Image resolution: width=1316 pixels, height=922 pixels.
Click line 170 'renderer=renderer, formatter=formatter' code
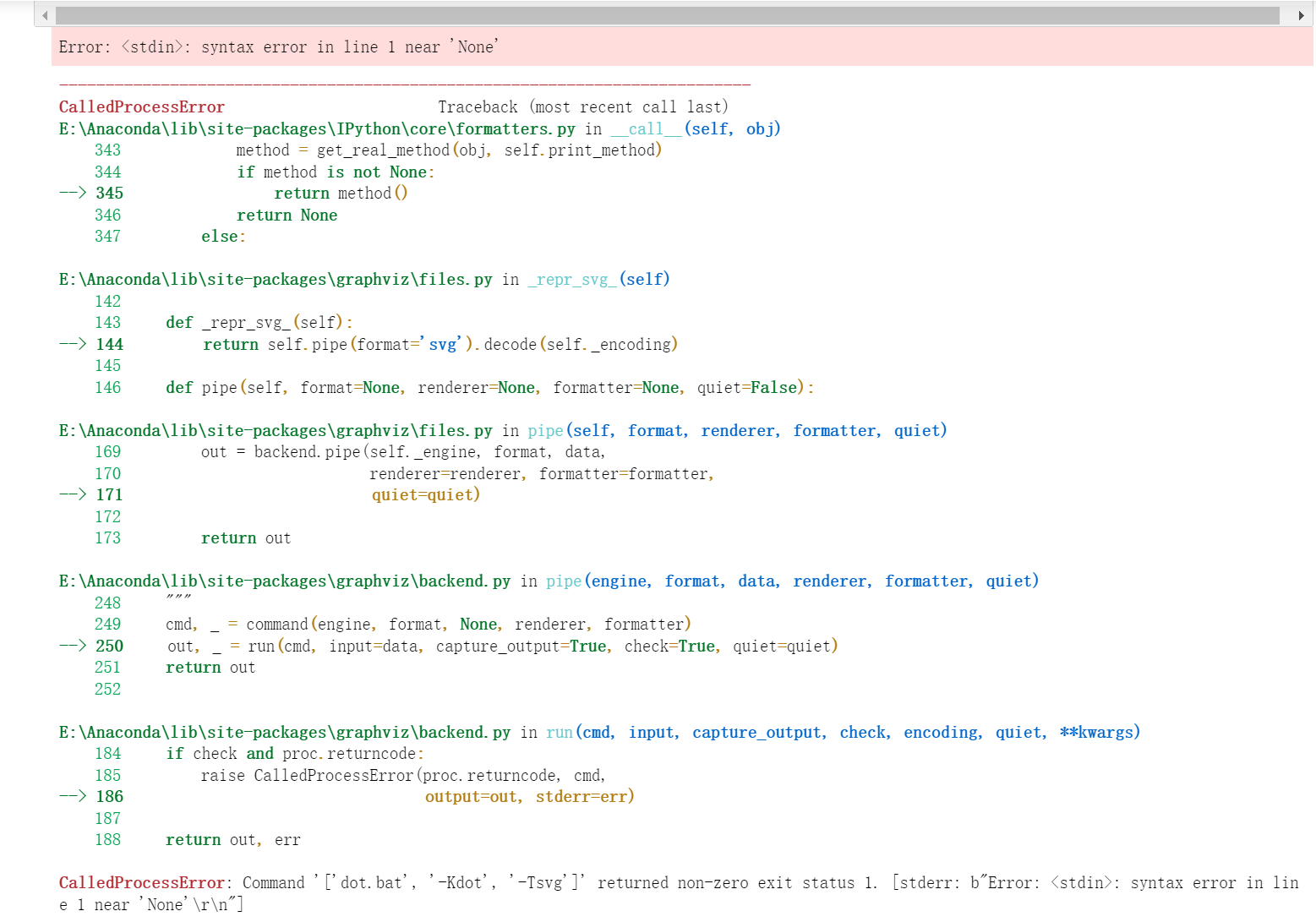(x=542, y=474)
